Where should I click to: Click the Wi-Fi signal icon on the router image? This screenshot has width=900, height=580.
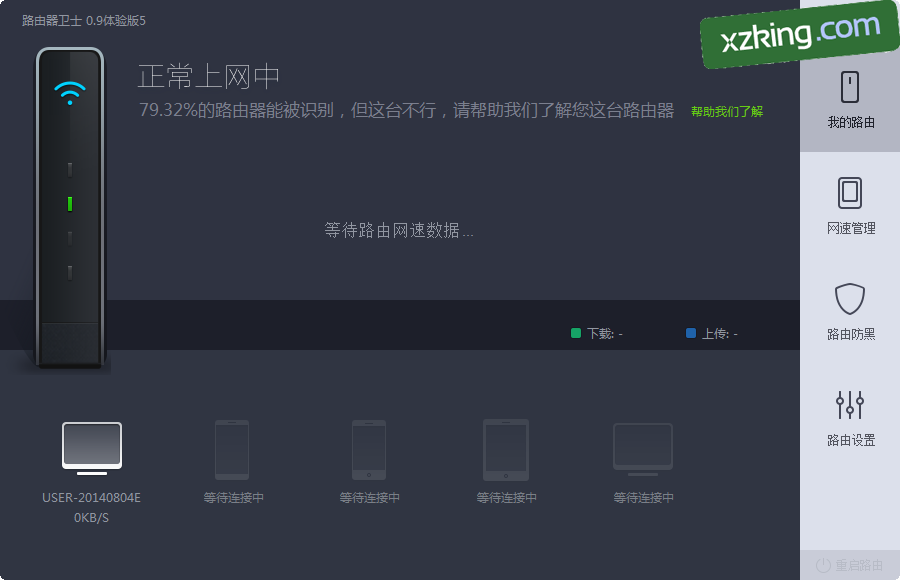tap(70, 91)
